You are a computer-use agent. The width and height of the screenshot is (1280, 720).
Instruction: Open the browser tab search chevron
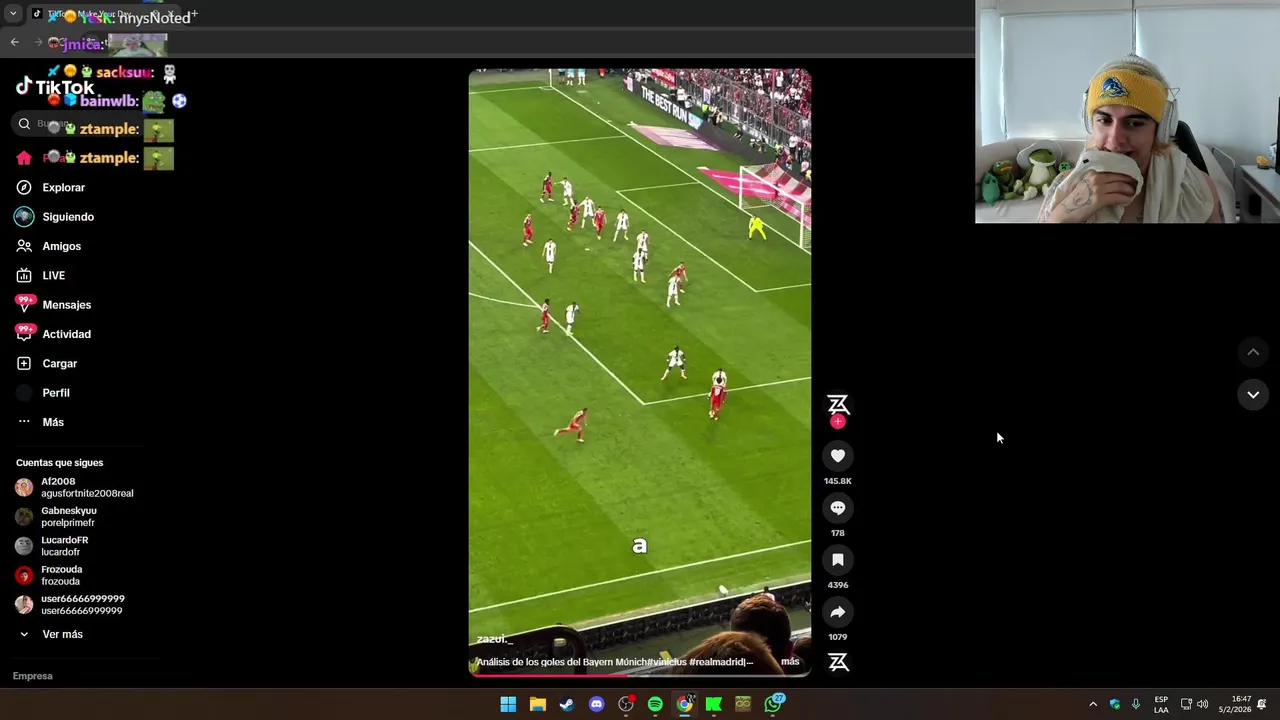click(x=13, y=14)
